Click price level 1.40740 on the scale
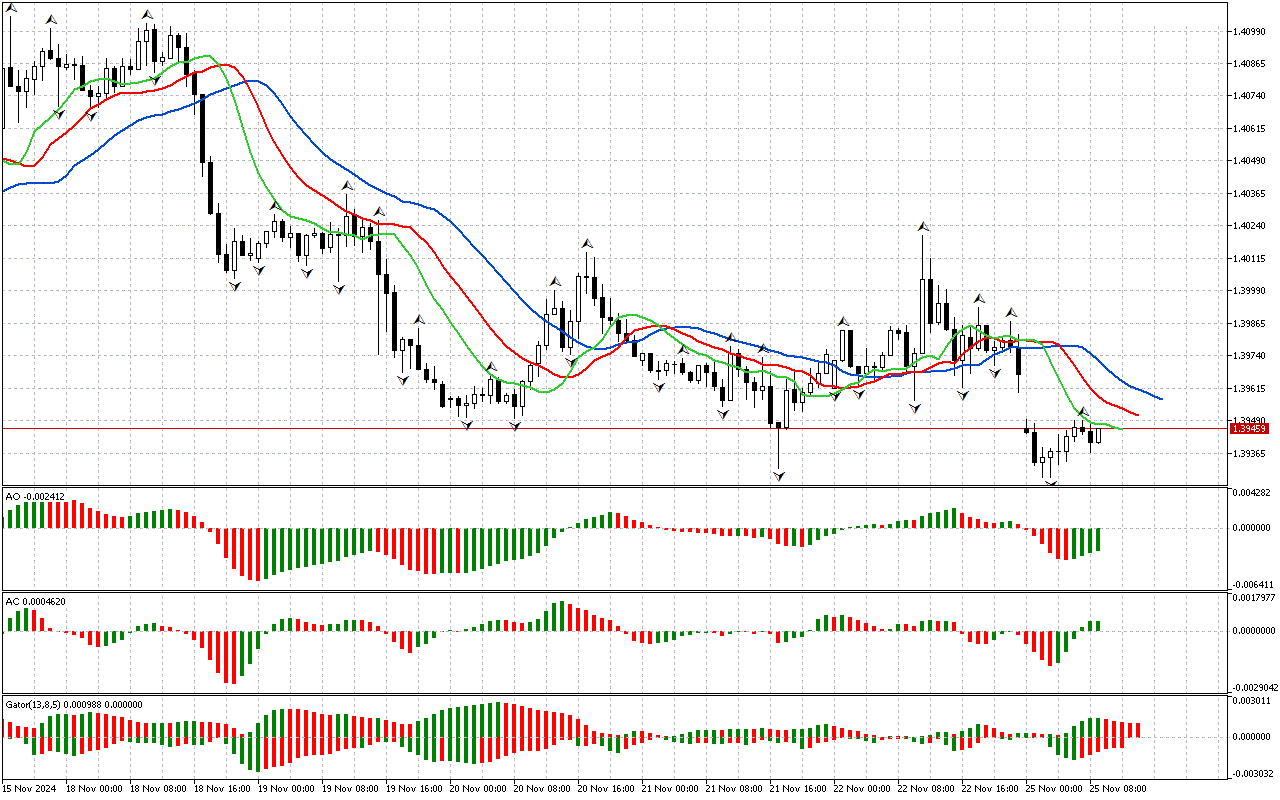 click(1251, 96)
